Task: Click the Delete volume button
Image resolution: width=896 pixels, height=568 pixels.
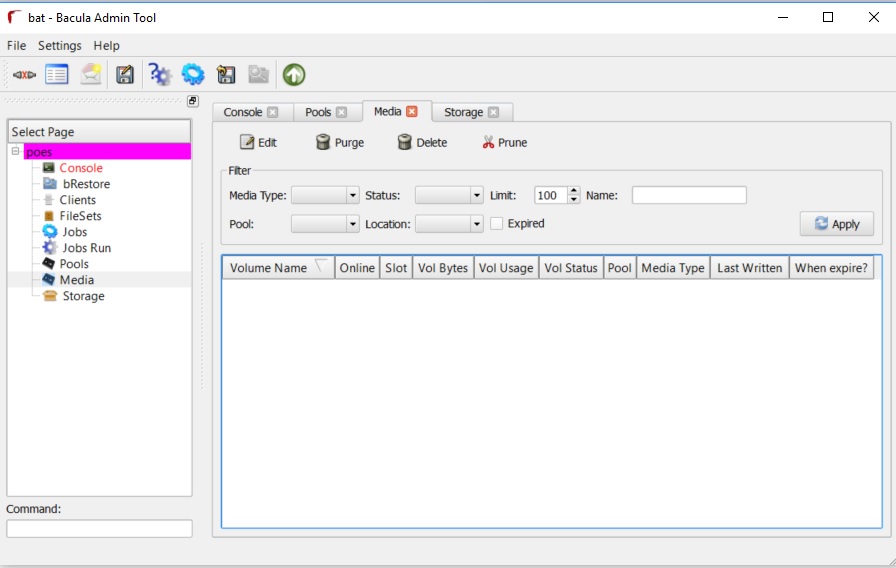Action: click(x=422, y=142)
